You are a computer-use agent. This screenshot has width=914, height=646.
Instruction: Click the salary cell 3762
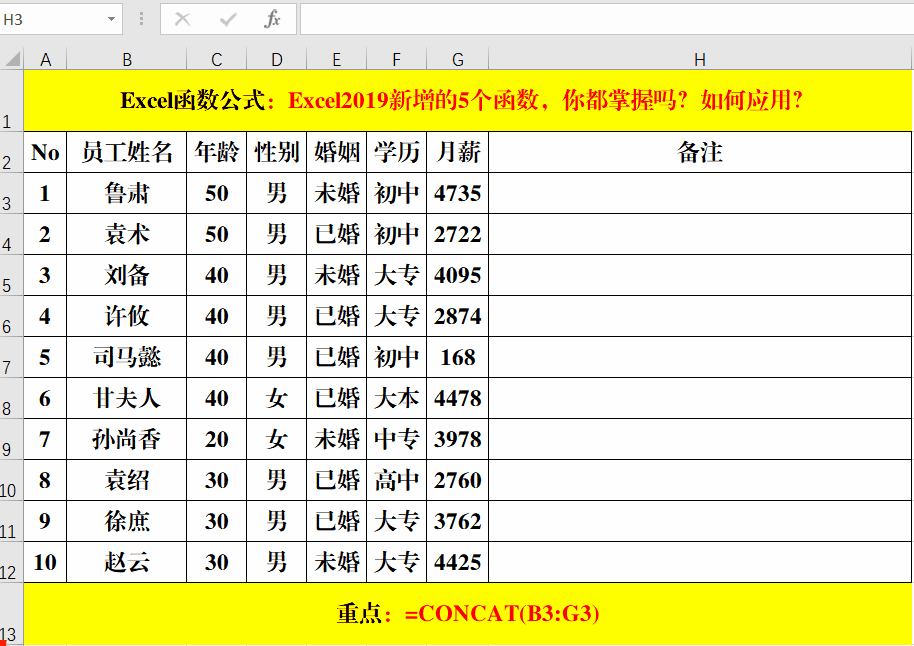(458, 521)
